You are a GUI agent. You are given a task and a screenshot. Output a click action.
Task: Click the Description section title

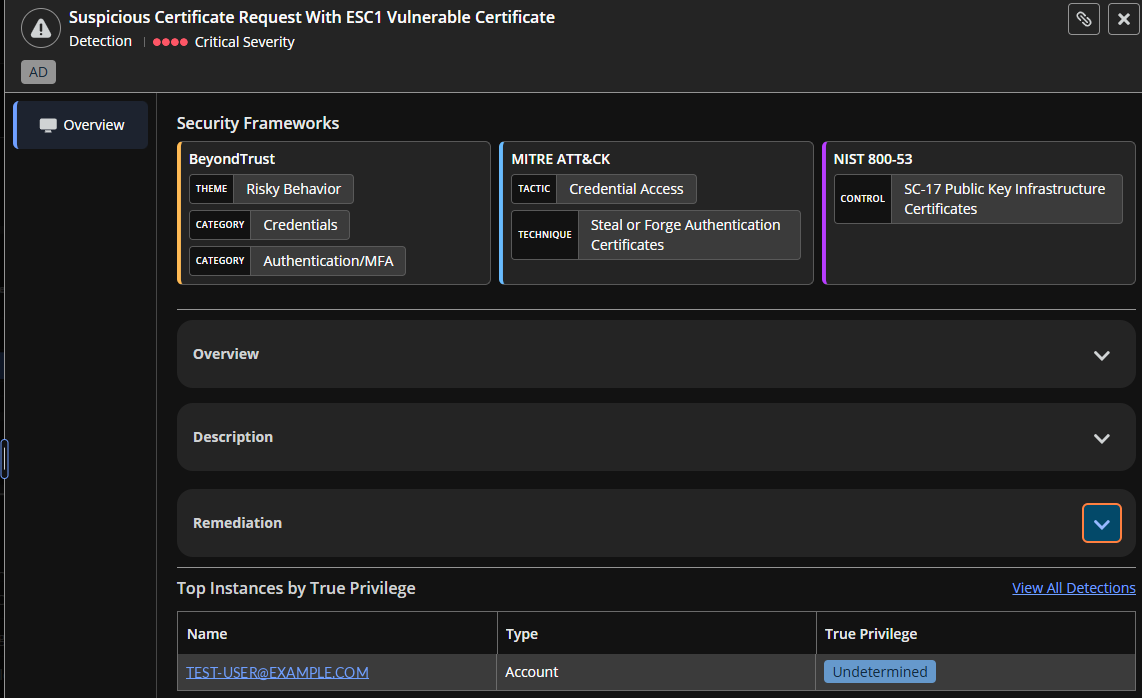[233, 437]
